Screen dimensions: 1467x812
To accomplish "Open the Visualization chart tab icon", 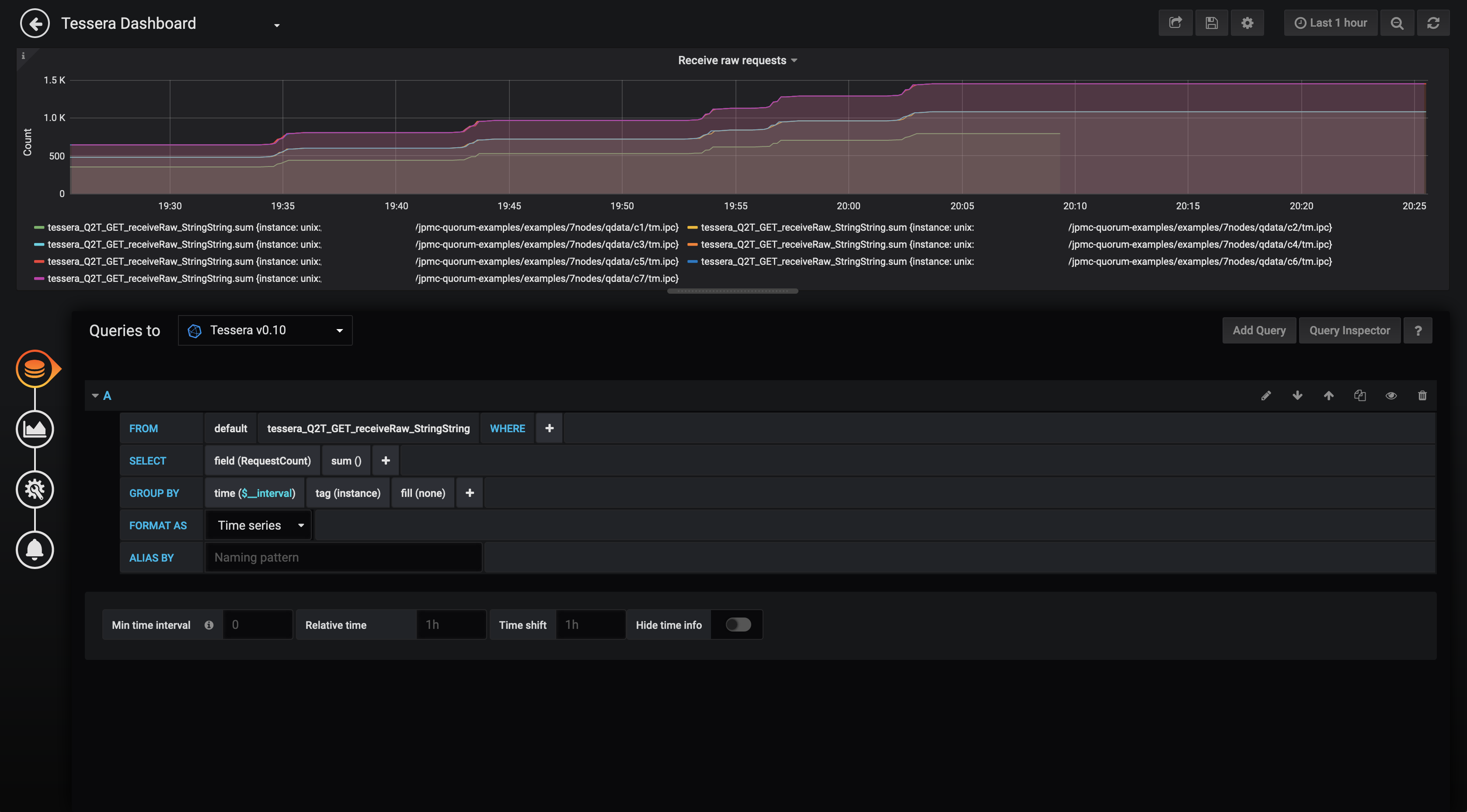I will click(x=35, y=429).
